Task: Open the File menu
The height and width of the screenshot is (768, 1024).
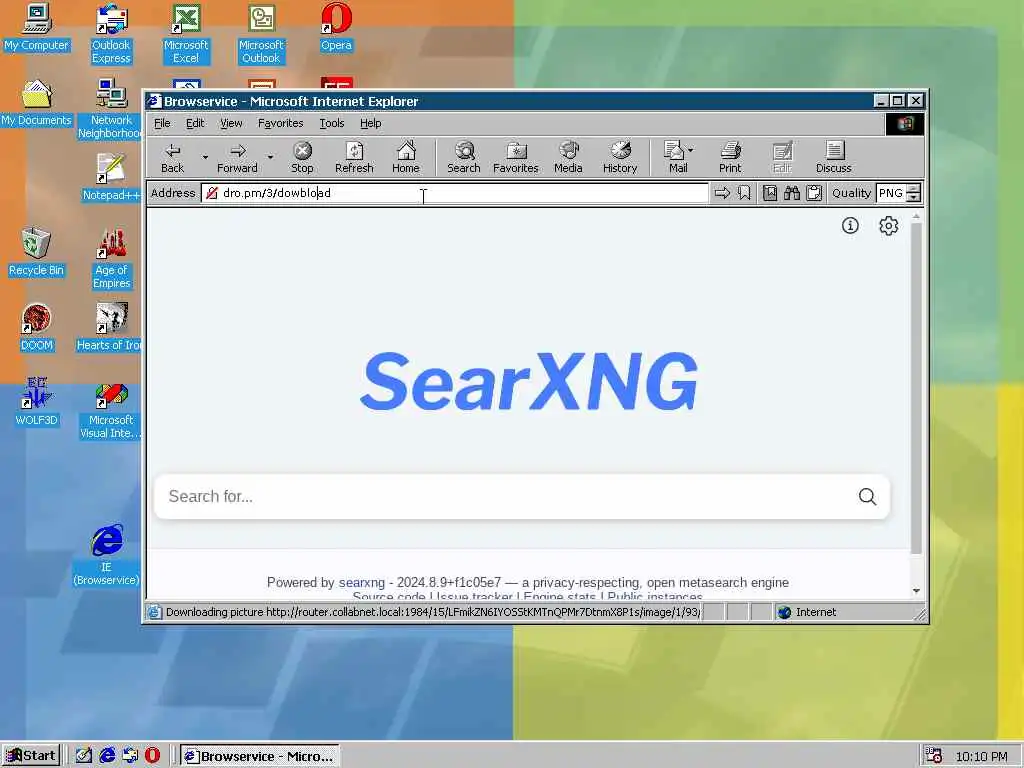Action: point(162,123)
